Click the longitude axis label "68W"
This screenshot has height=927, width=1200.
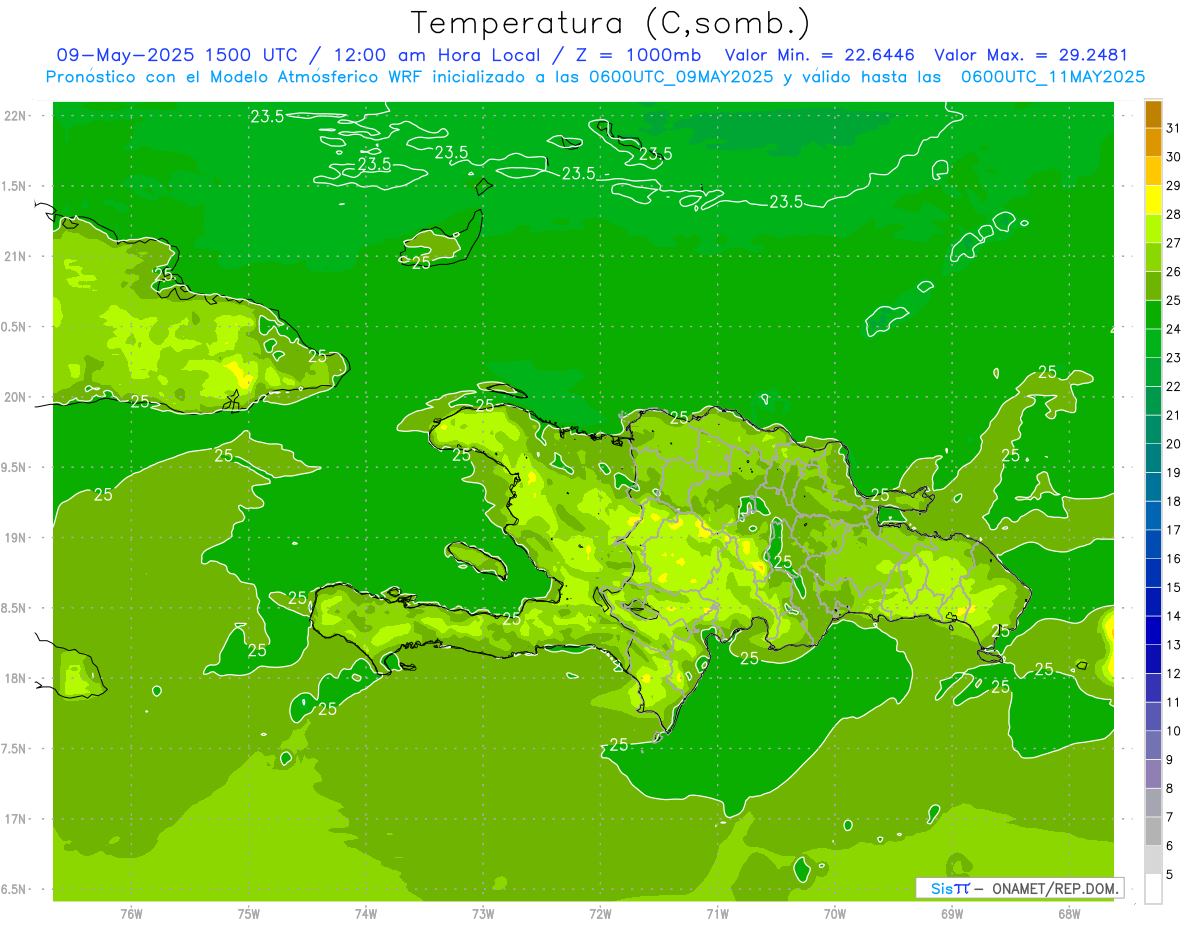[x=1069, y=914]
